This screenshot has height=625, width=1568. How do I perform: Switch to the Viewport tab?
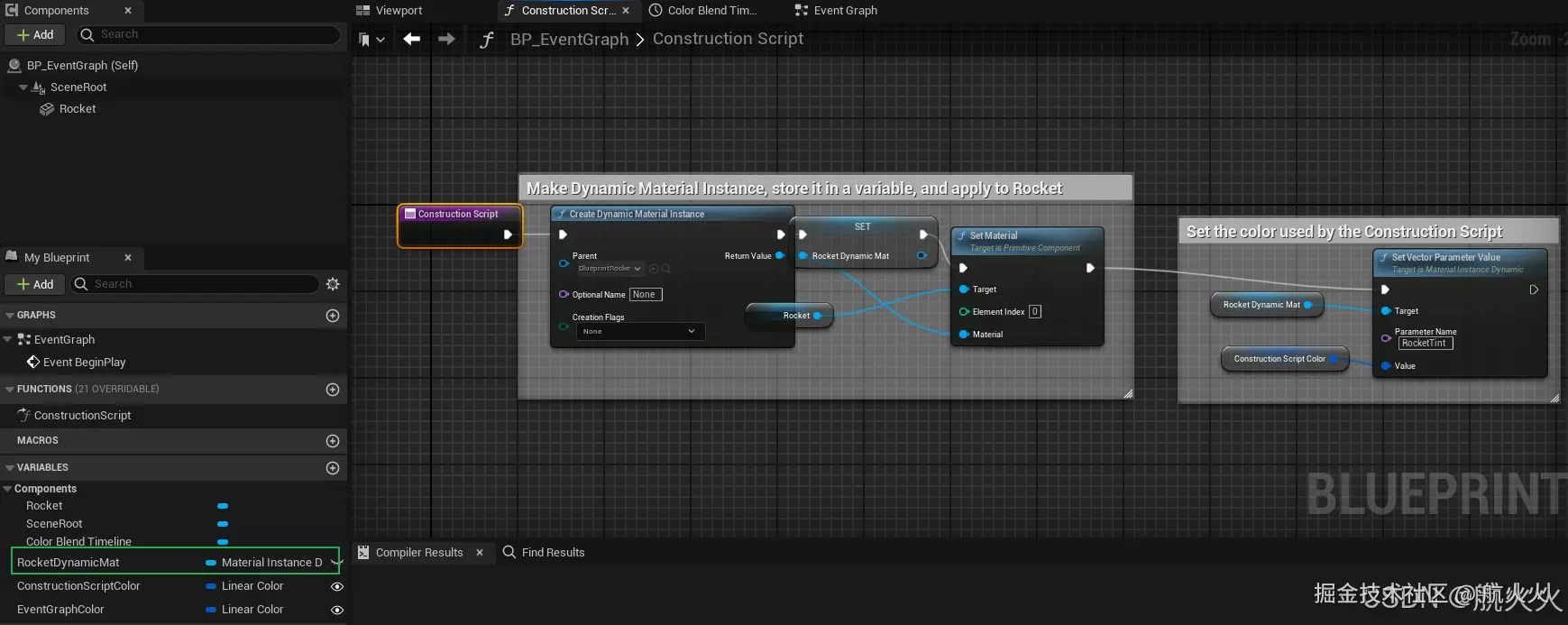coord(390,11)
